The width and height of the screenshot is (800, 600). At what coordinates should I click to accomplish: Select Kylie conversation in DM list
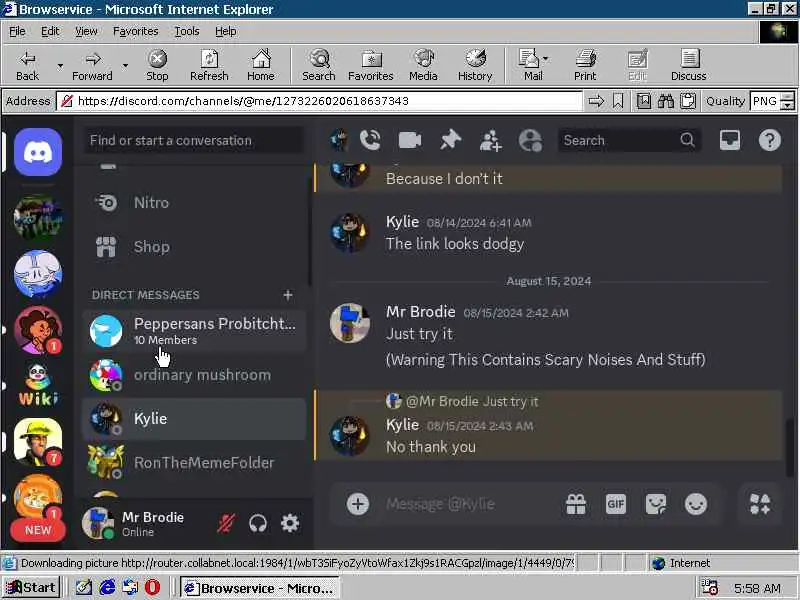click(194, 419)
